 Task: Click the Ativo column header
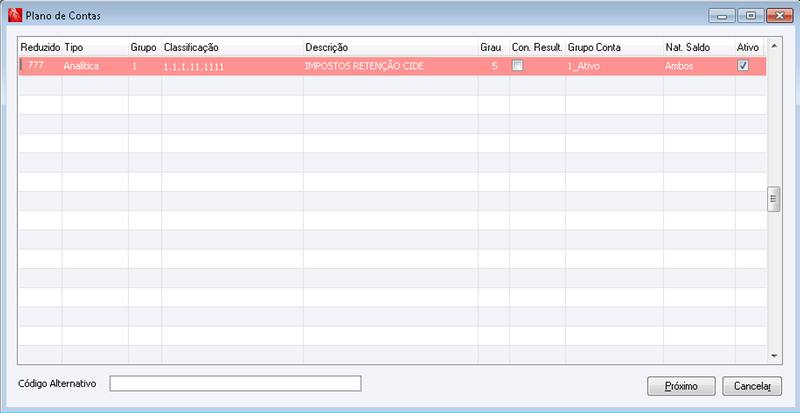(751, 47)
